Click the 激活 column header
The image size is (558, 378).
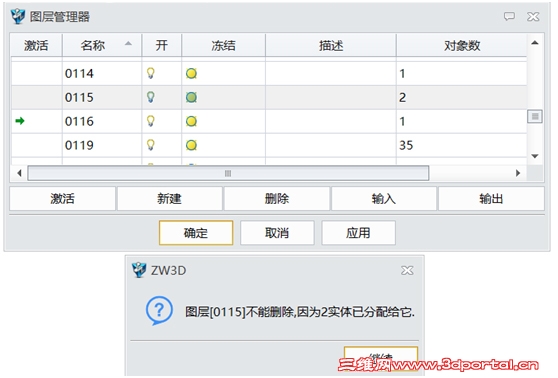coord(36,45)
